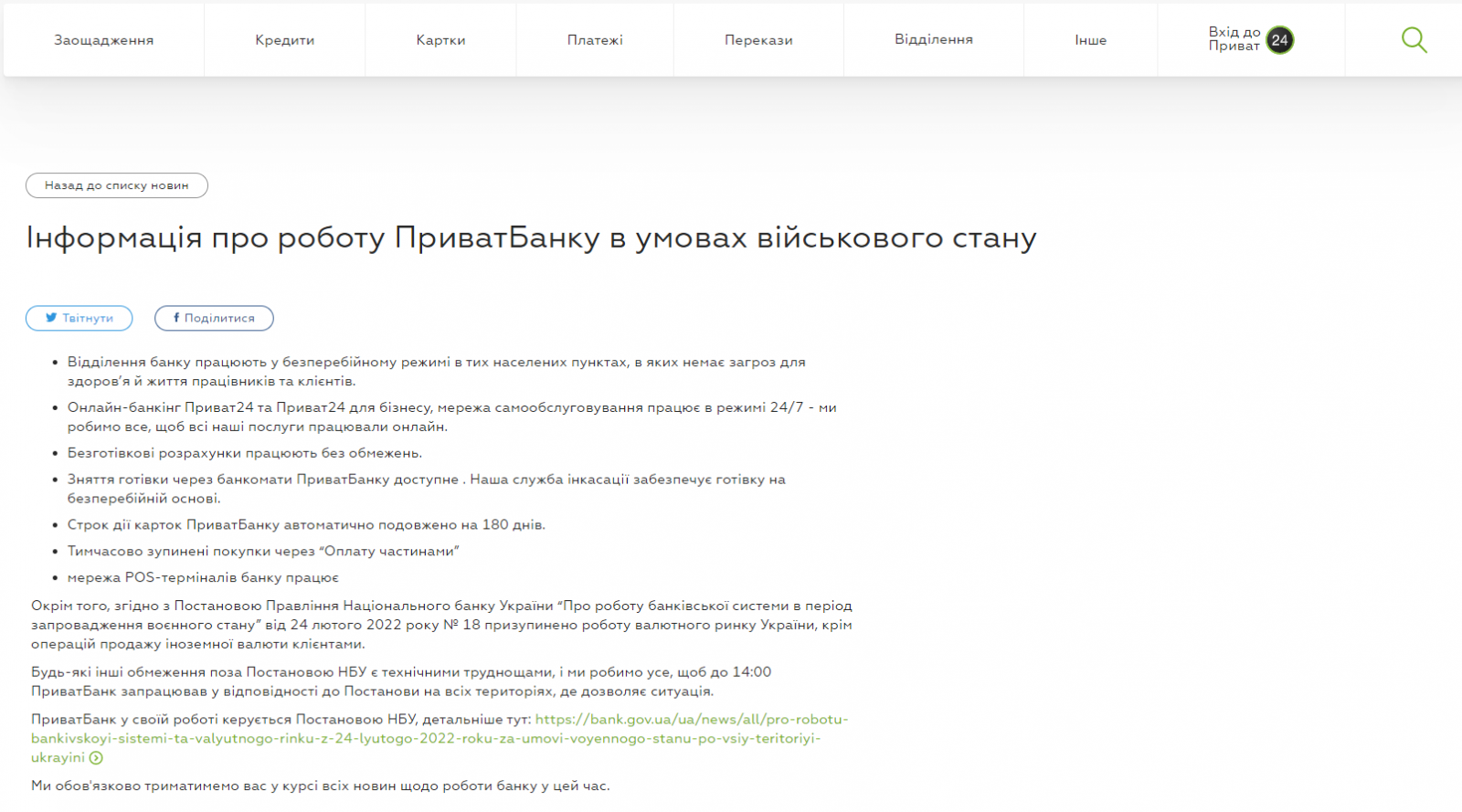
Task: Click bullet text Тимчасово зупинені покупки
Action: coord(263,551)
